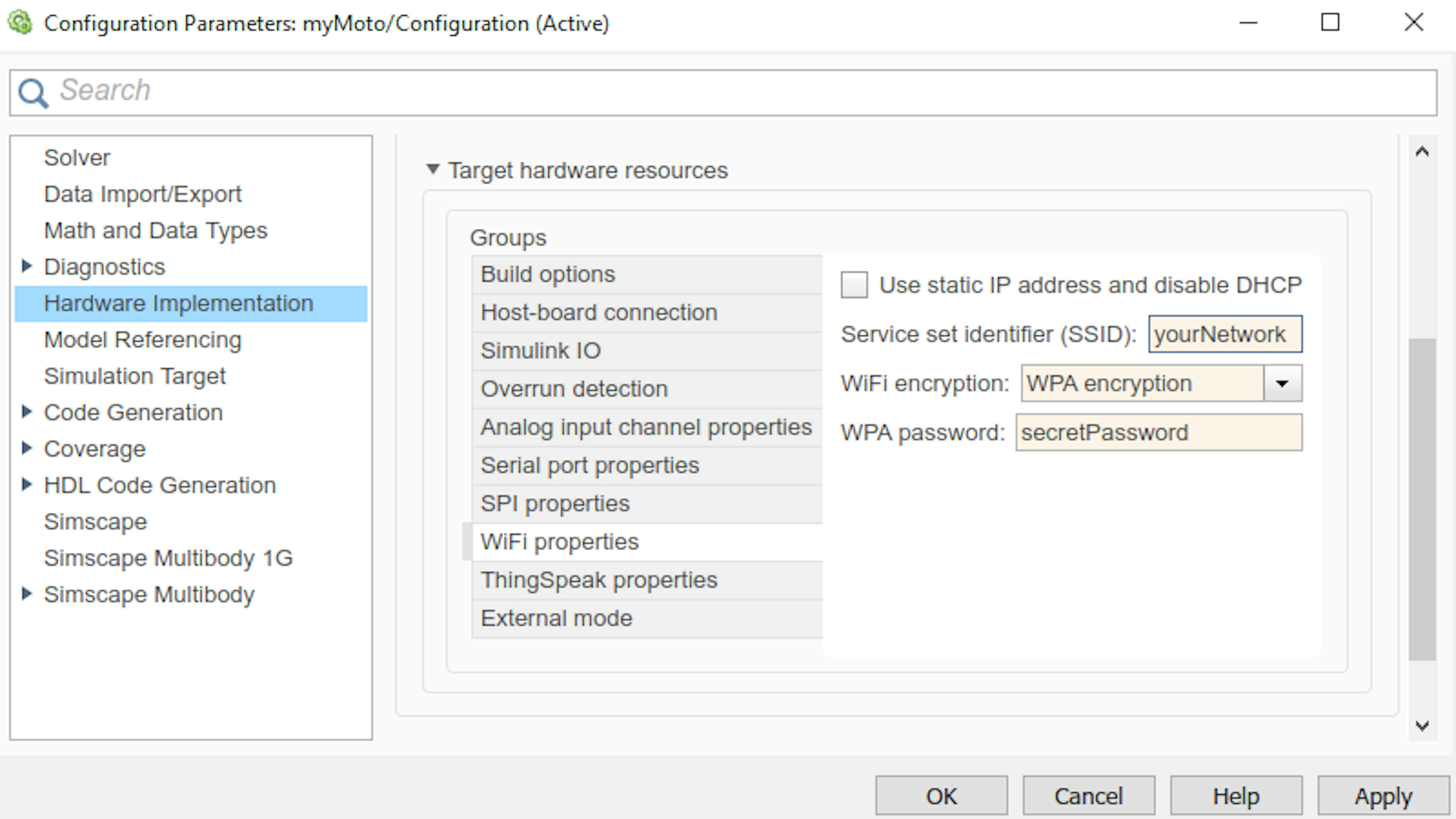The width and height of the screenshot is (1456, 819).
Task: Select Simscape Multibody 1G category
Action: [168, 558]
